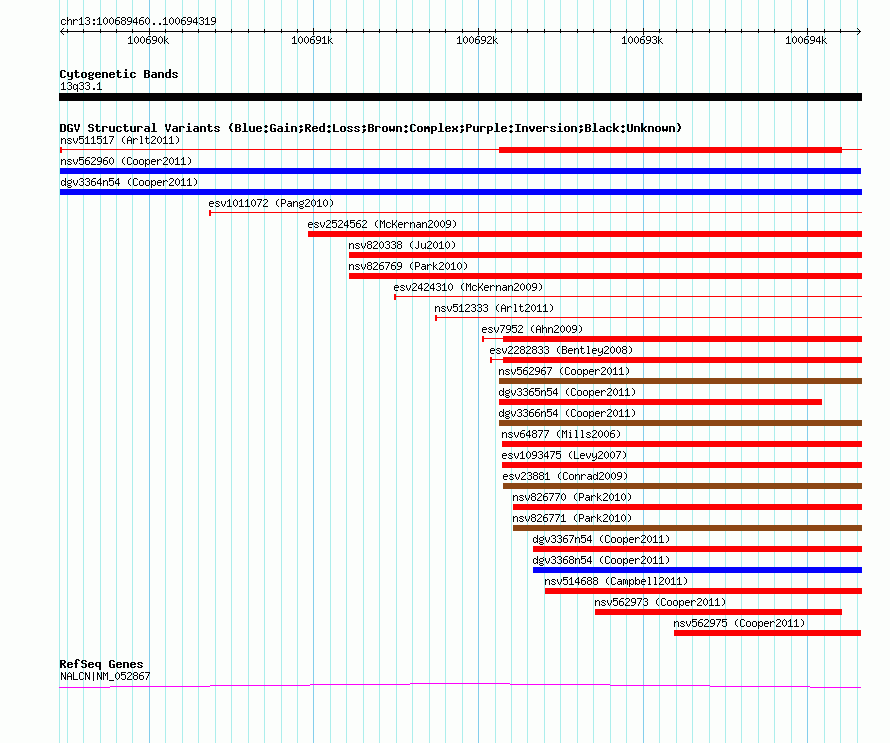This screenshot has width=890, height=743.
Task: Click esv2524562 (McKernan2009) label
Action: pos(382,224)
